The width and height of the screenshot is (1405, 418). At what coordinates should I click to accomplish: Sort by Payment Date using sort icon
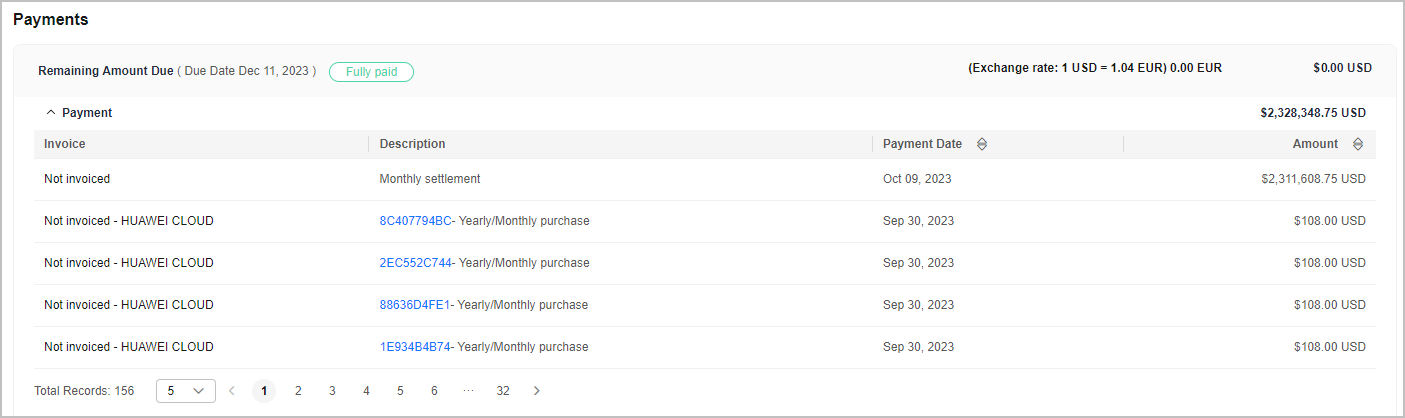982,144
